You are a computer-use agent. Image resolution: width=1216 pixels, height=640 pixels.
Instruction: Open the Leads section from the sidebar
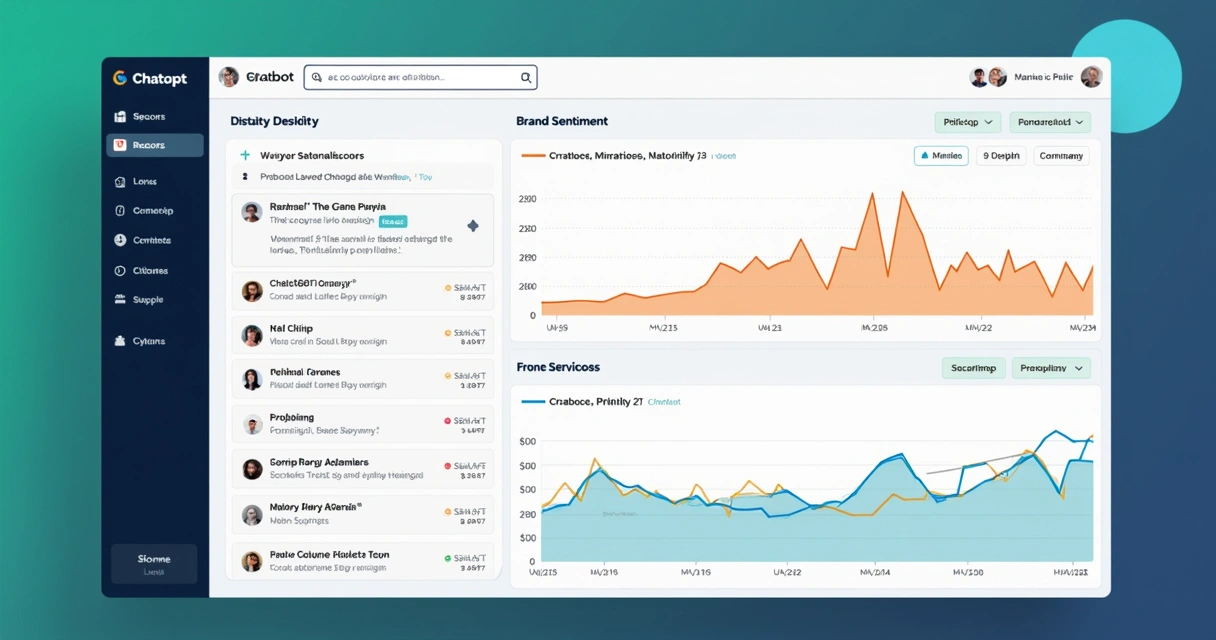pyautogui.click(x=120, y=181)
